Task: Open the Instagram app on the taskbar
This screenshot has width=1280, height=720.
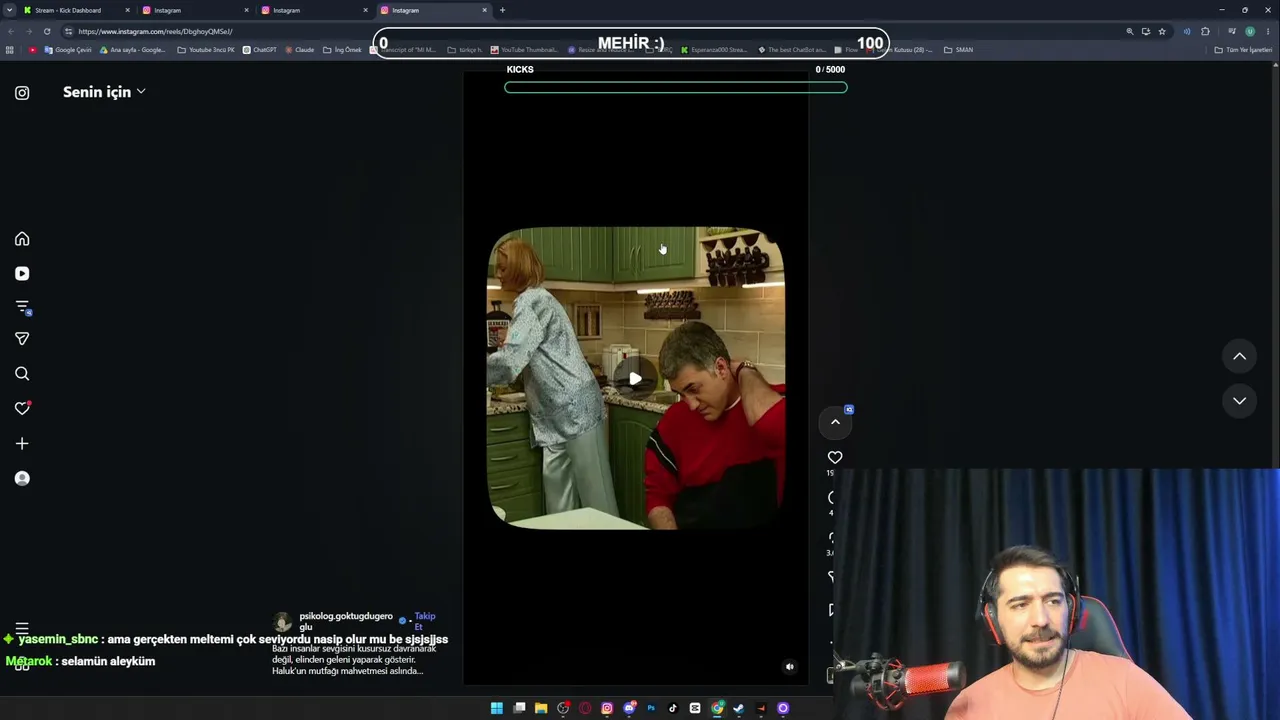Action: tap(607, 708)
